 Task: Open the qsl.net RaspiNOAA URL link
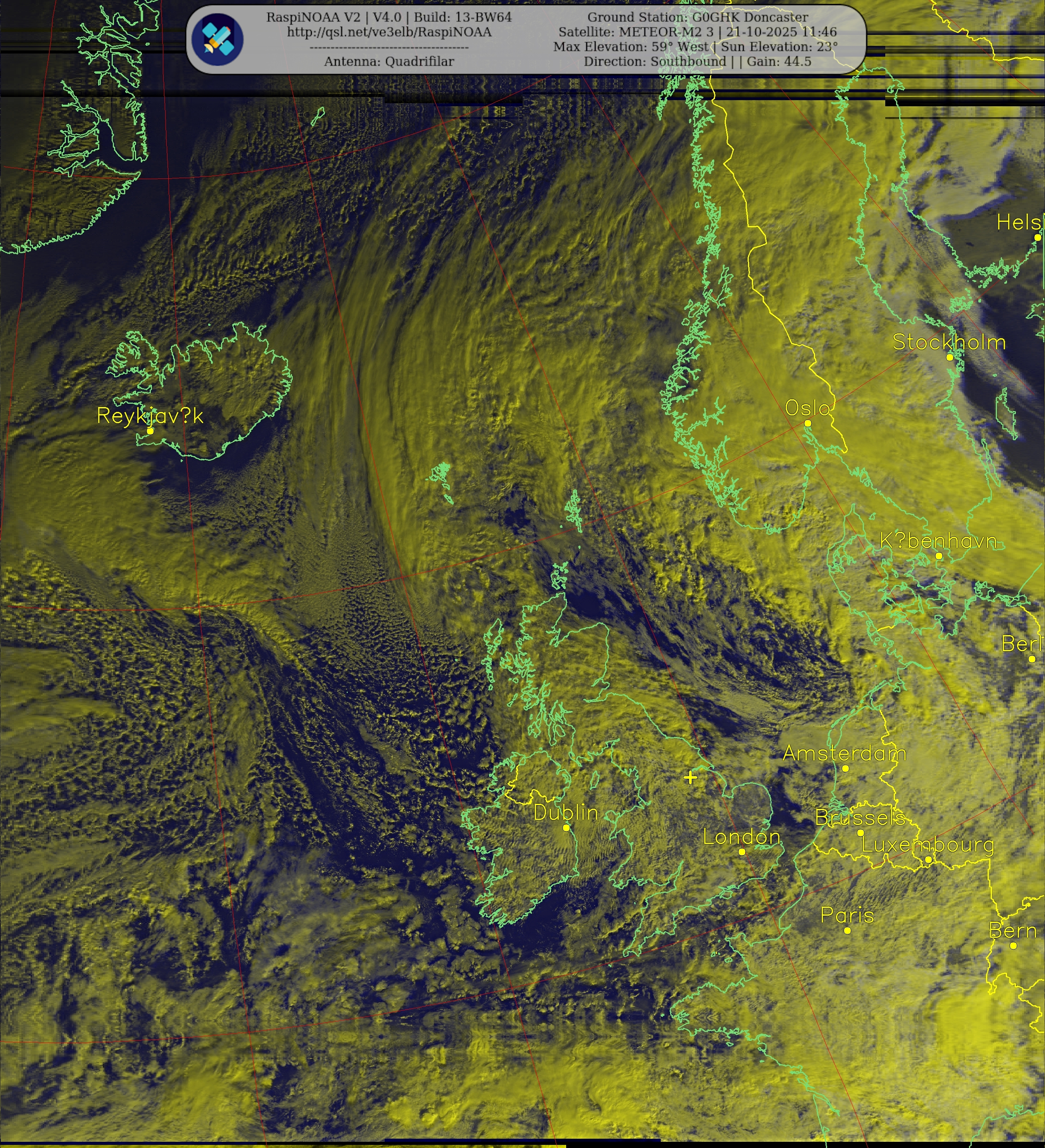click(x=389, y=32)
